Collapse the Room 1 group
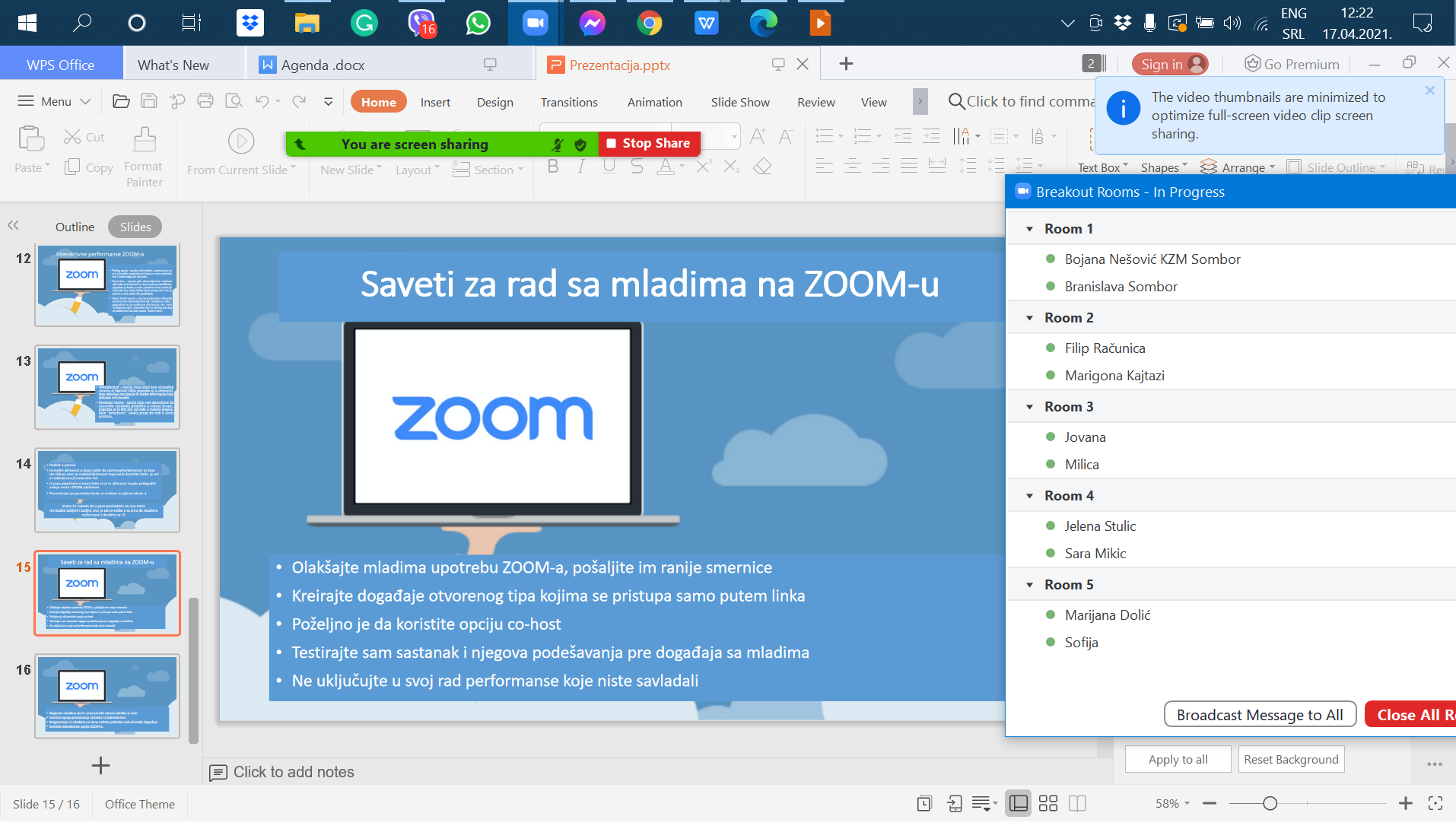 point(1029,229)
